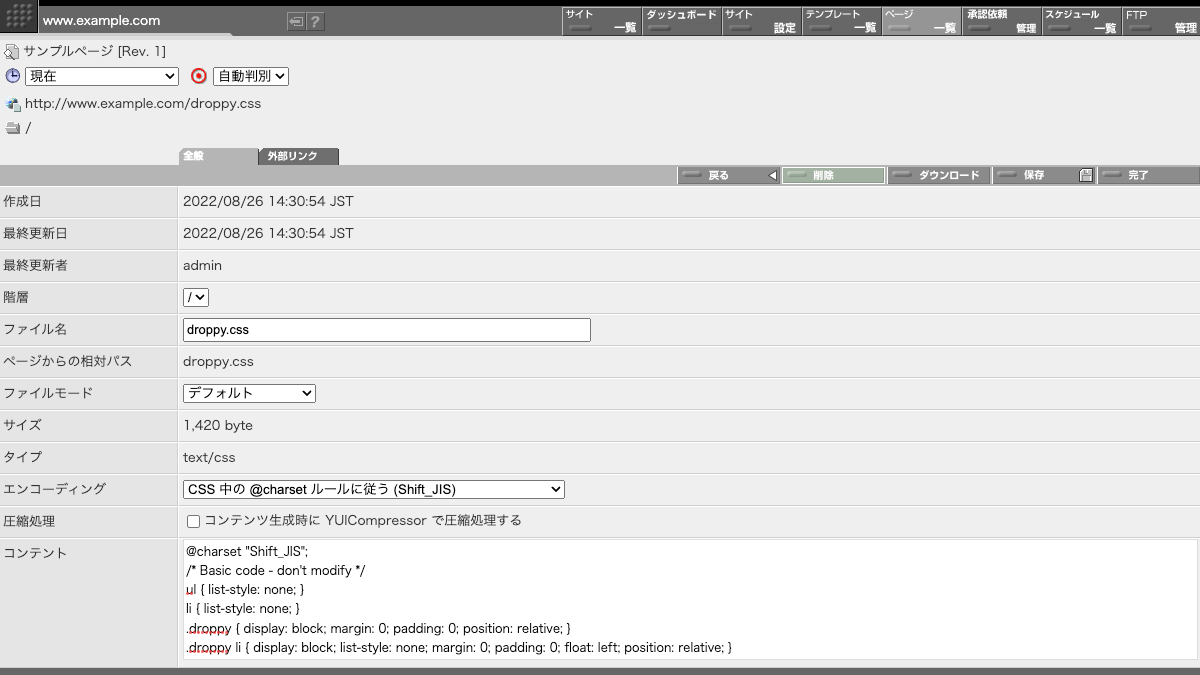Click the globe icon beside the URL

pos(13,104)
